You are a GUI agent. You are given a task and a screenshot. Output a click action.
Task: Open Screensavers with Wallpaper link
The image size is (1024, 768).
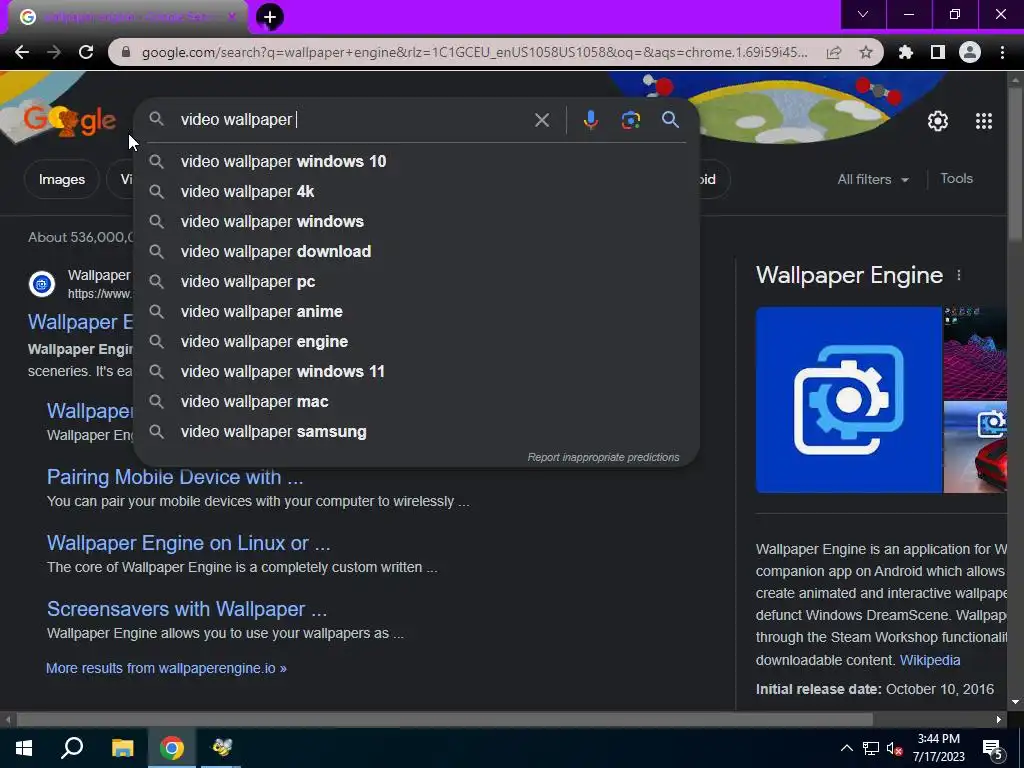coord(187,609)
